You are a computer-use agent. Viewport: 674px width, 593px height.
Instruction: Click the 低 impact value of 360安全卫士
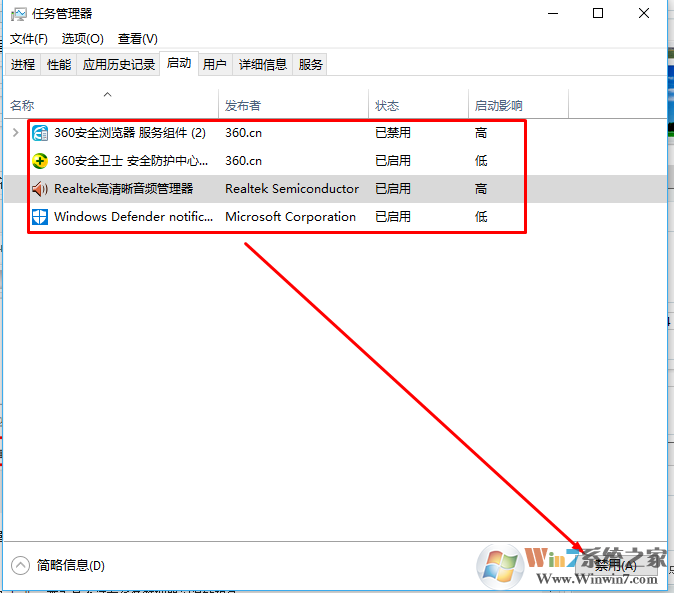click(481, 161)
